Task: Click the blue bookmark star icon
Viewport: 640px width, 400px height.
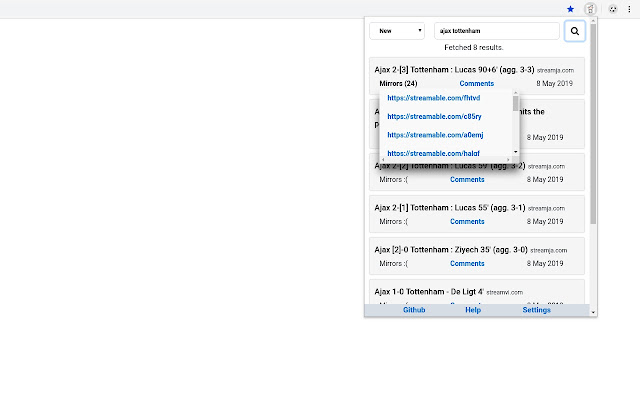Action: pyautogui.click(x=570, y=9)
